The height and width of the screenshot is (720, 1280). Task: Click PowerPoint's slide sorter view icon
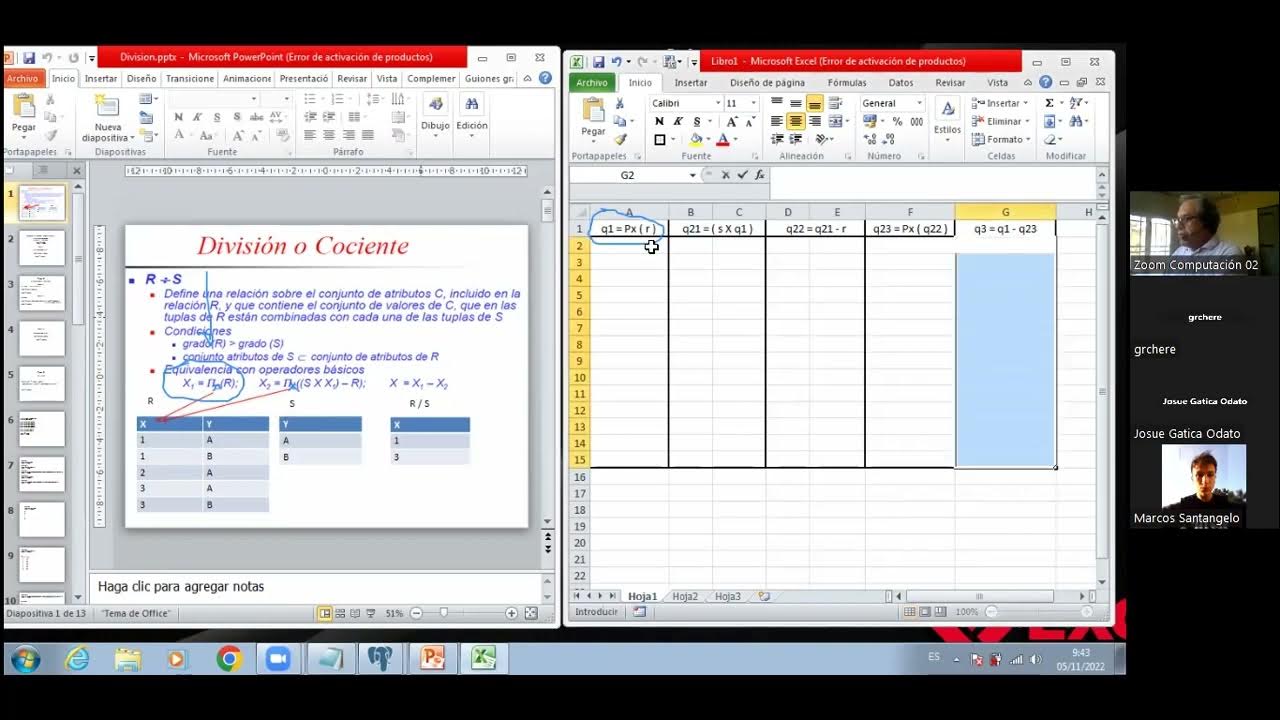(x=340, y=613)
